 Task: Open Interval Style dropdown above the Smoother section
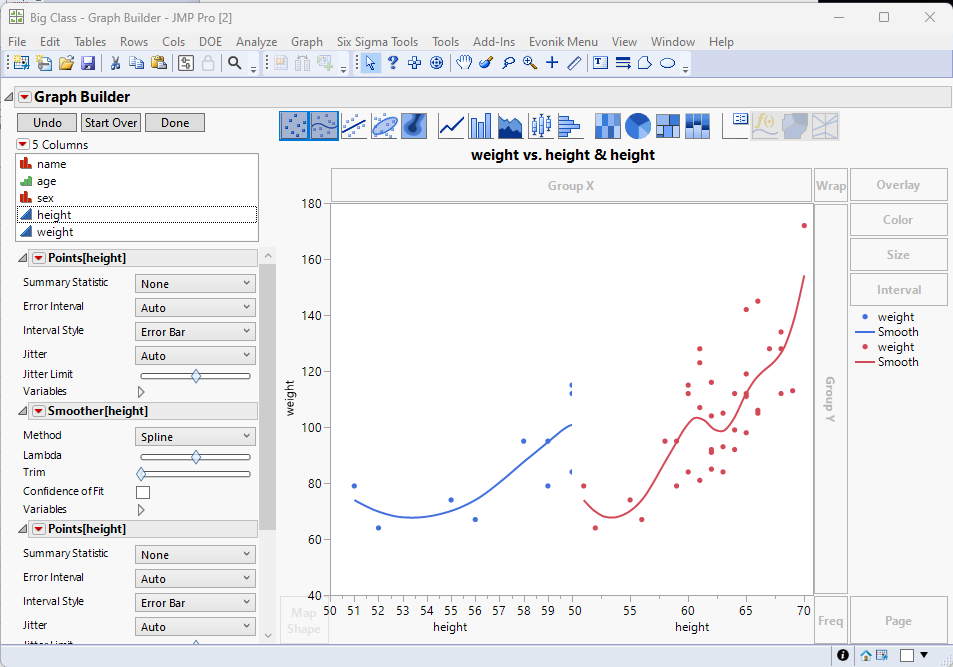(194, 331)
